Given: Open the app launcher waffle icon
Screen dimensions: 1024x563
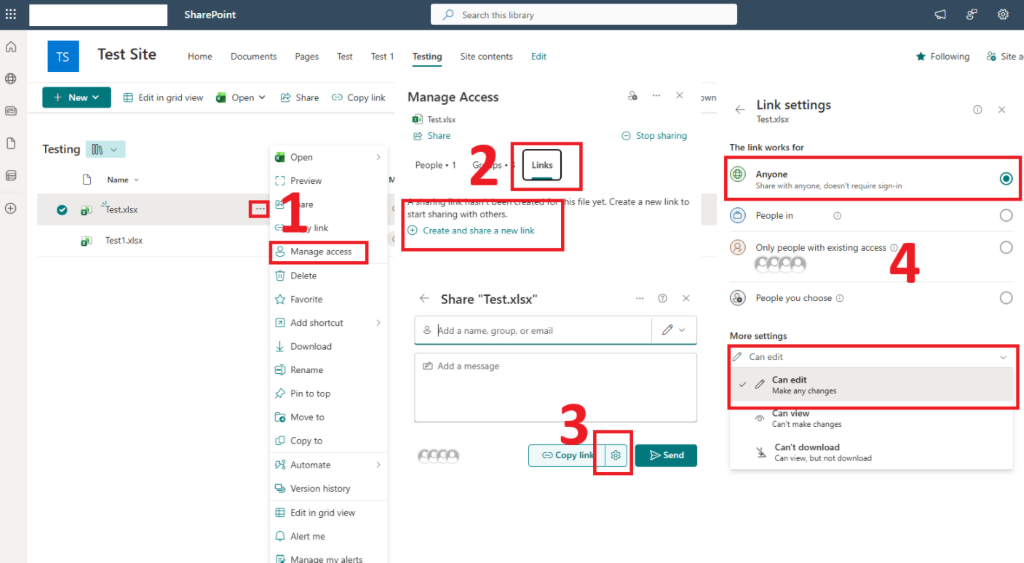Looking at the screenshot, I should pyautogui.click(x=10, y=14).
